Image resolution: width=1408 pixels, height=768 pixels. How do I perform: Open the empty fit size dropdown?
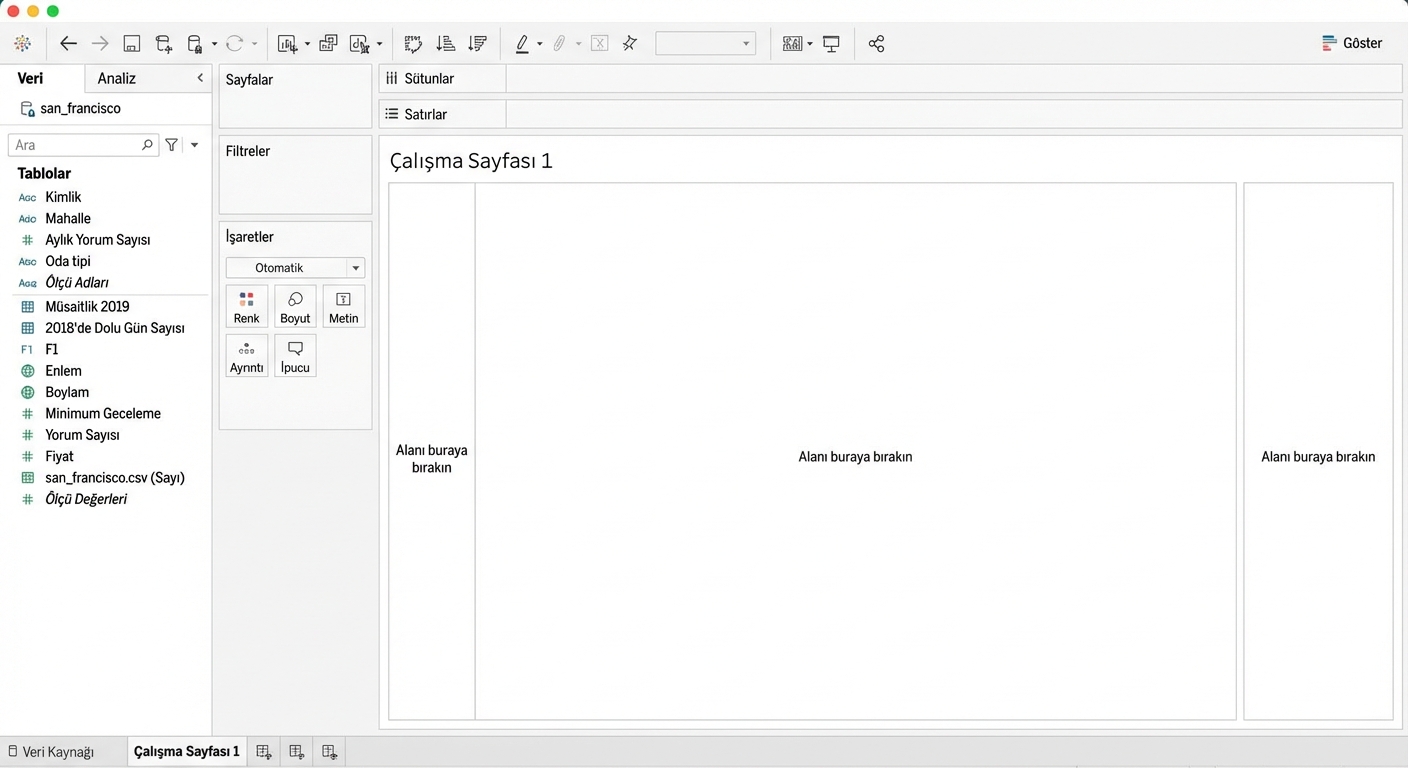click(705, 44)
